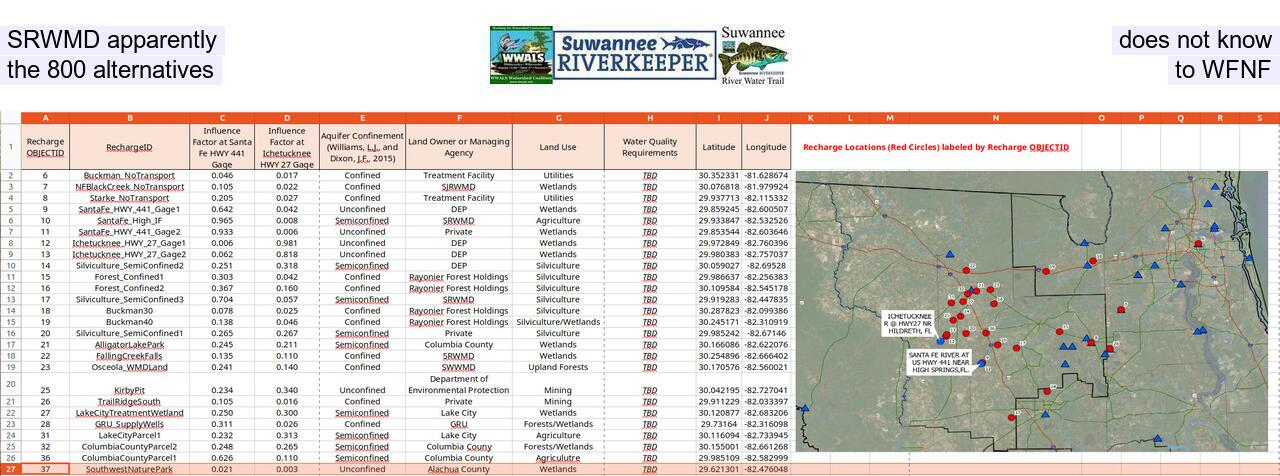This screenshot has width=1280, height=476.
Task: Click the SouthwestNaturePark cell
Action: tap(129, 469)
